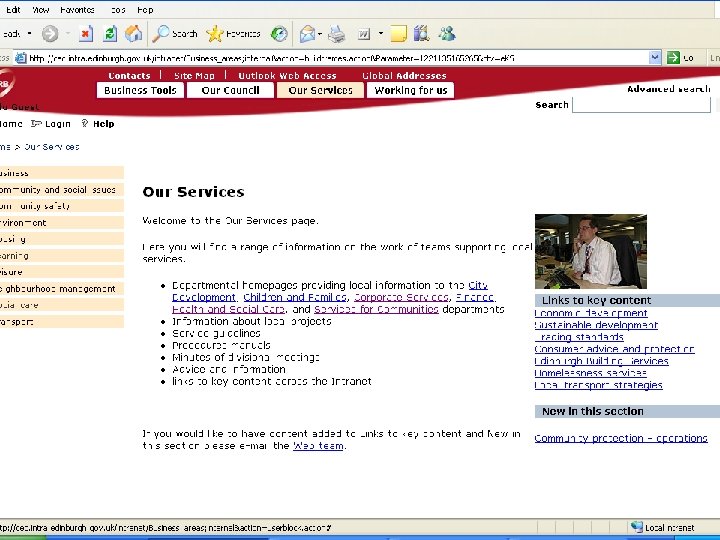Open the Mail envelope icon
Screen dimensions: 720x540
tap(307, 34)
